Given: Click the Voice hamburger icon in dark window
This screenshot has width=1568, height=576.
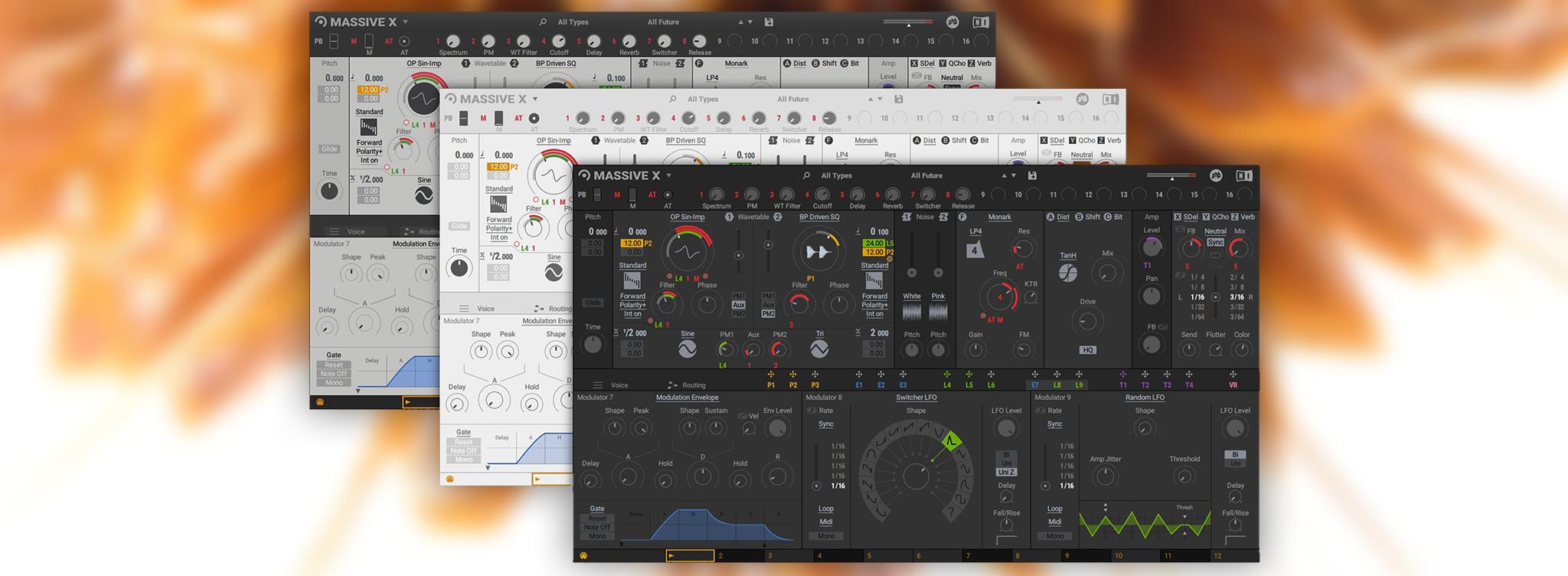Looking at the screenshot, I should [599, 385].
